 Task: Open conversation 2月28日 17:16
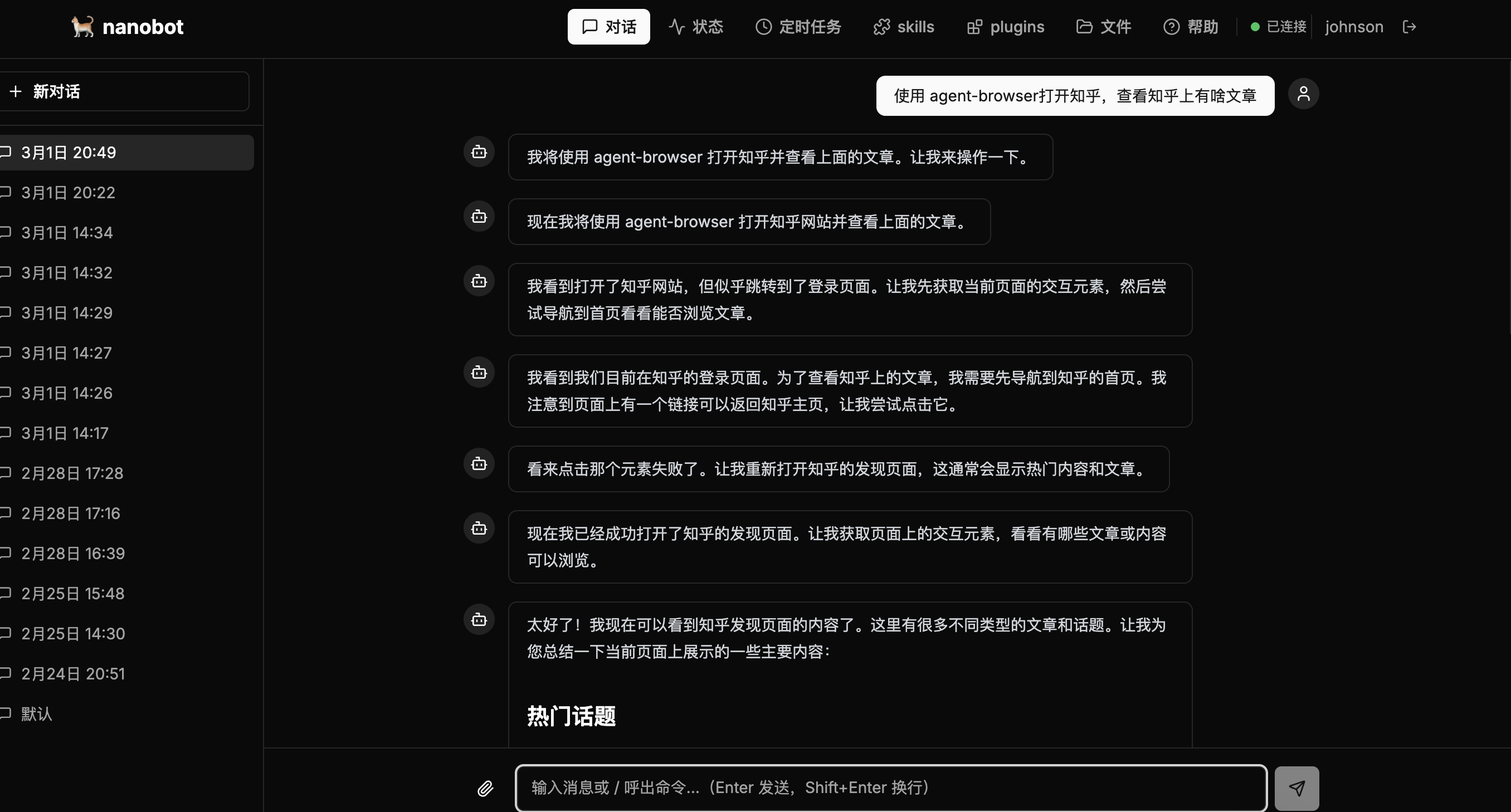click(126, 513)
